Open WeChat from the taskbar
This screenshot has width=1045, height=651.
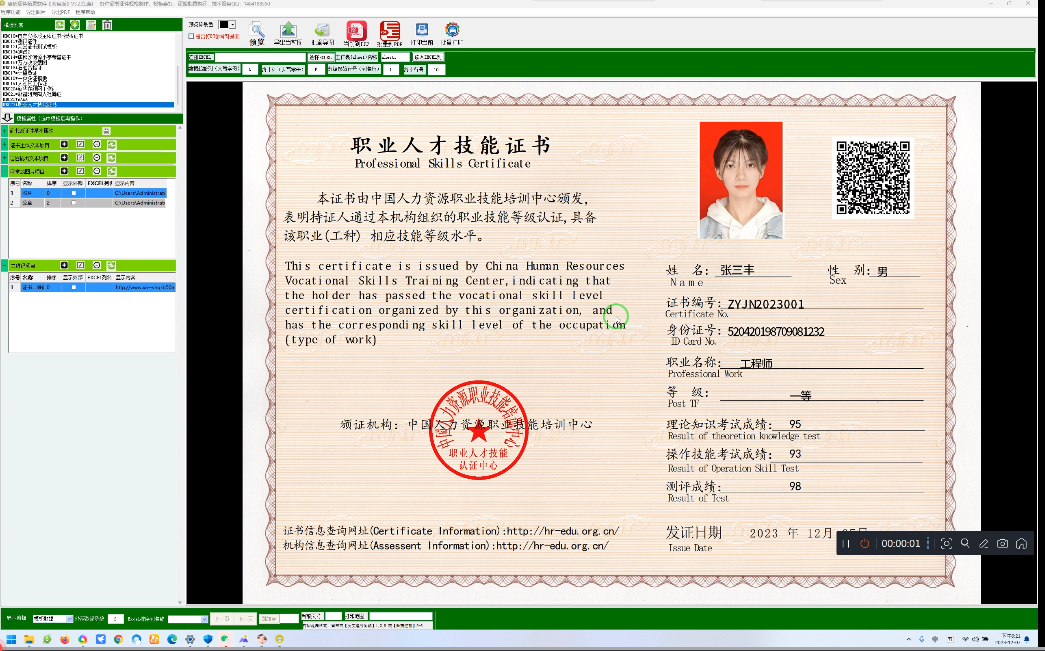click(225, 639)
